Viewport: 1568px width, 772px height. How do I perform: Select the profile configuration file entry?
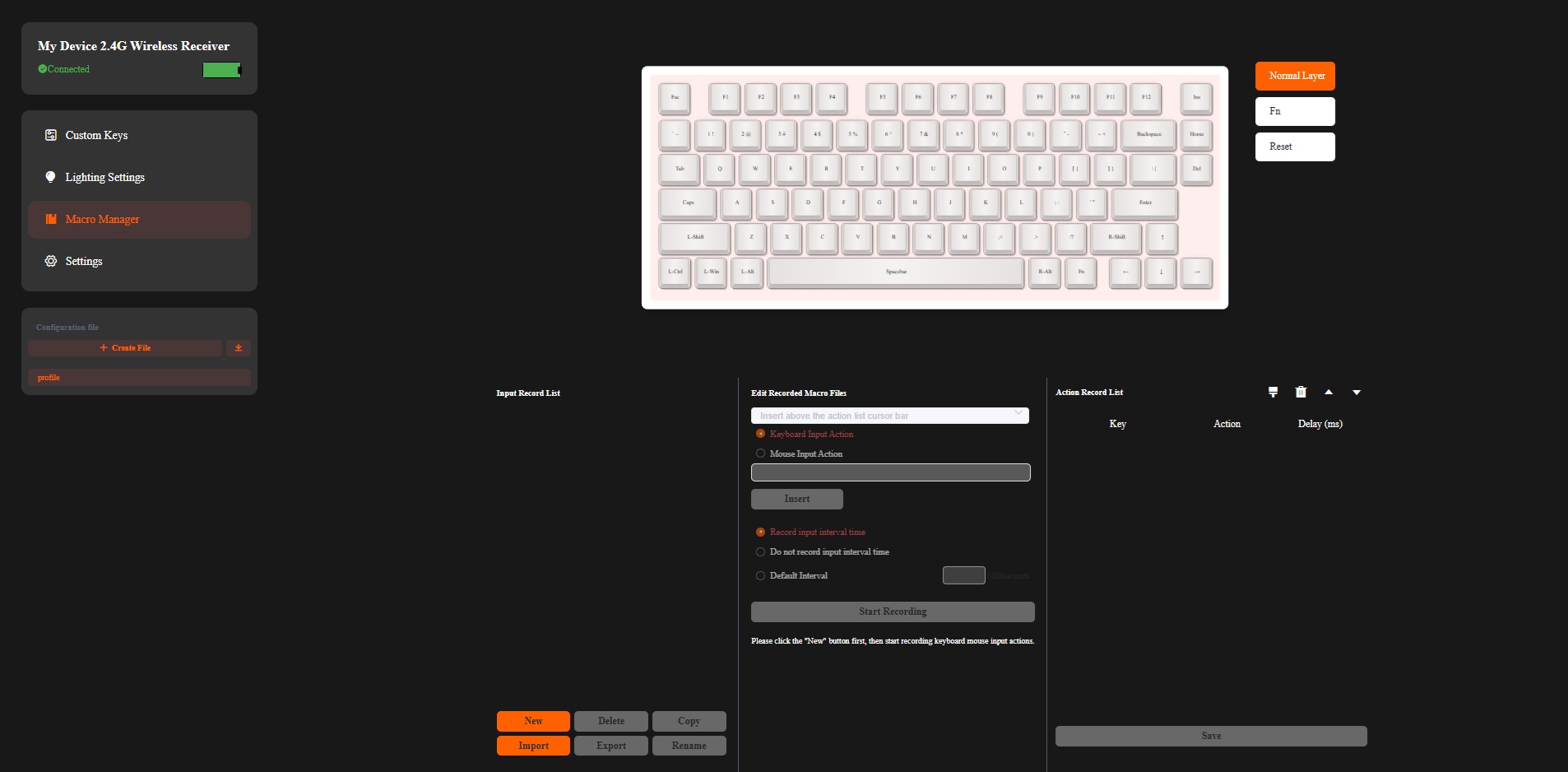point(139,378)
